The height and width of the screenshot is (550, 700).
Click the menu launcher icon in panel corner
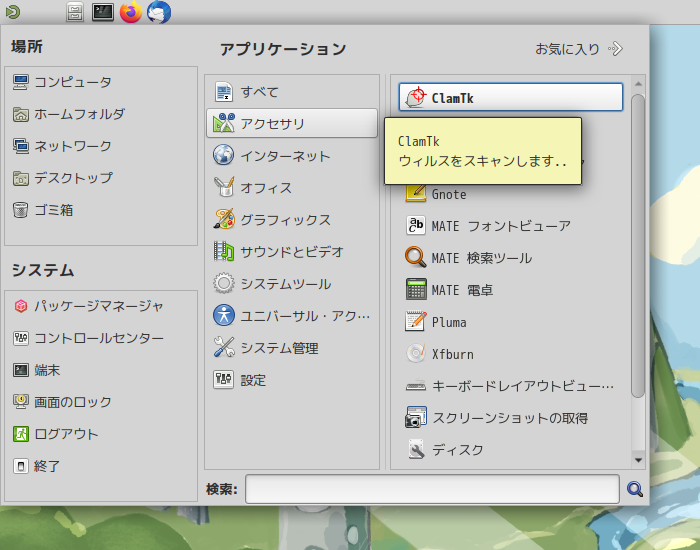(12, 12)
